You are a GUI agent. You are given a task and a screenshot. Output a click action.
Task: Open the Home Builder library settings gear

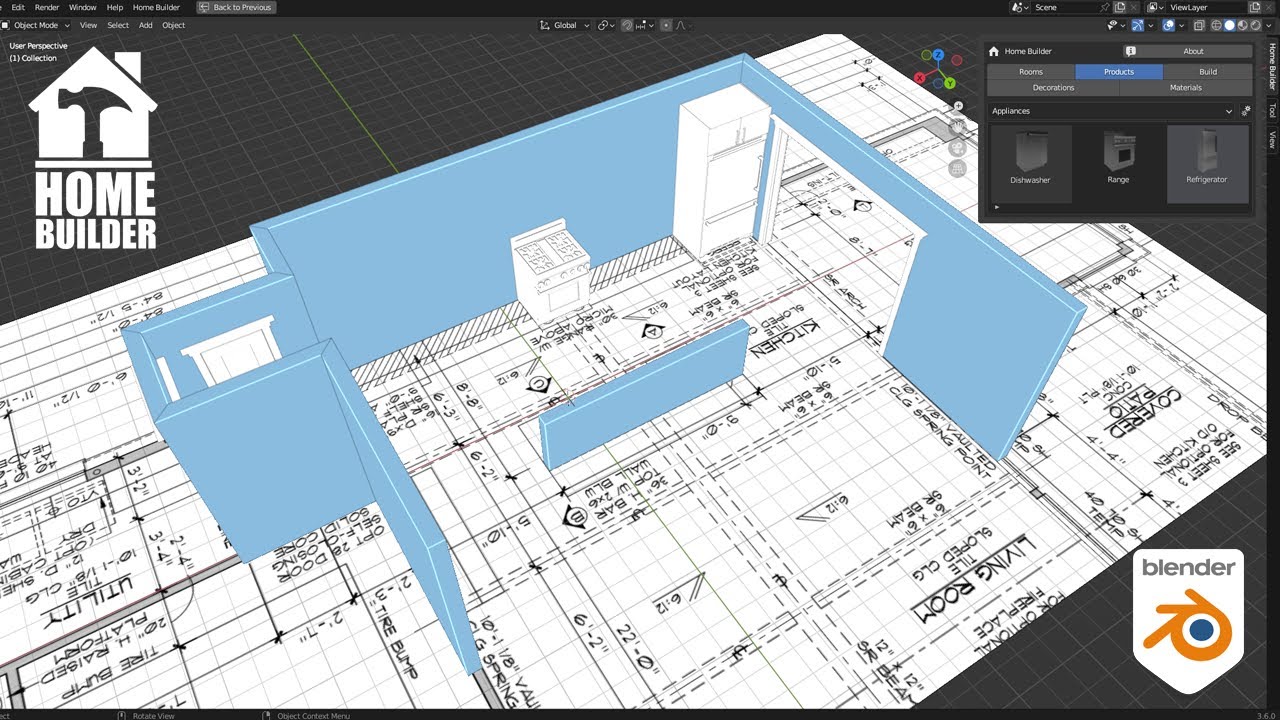tap(1246, 111)
